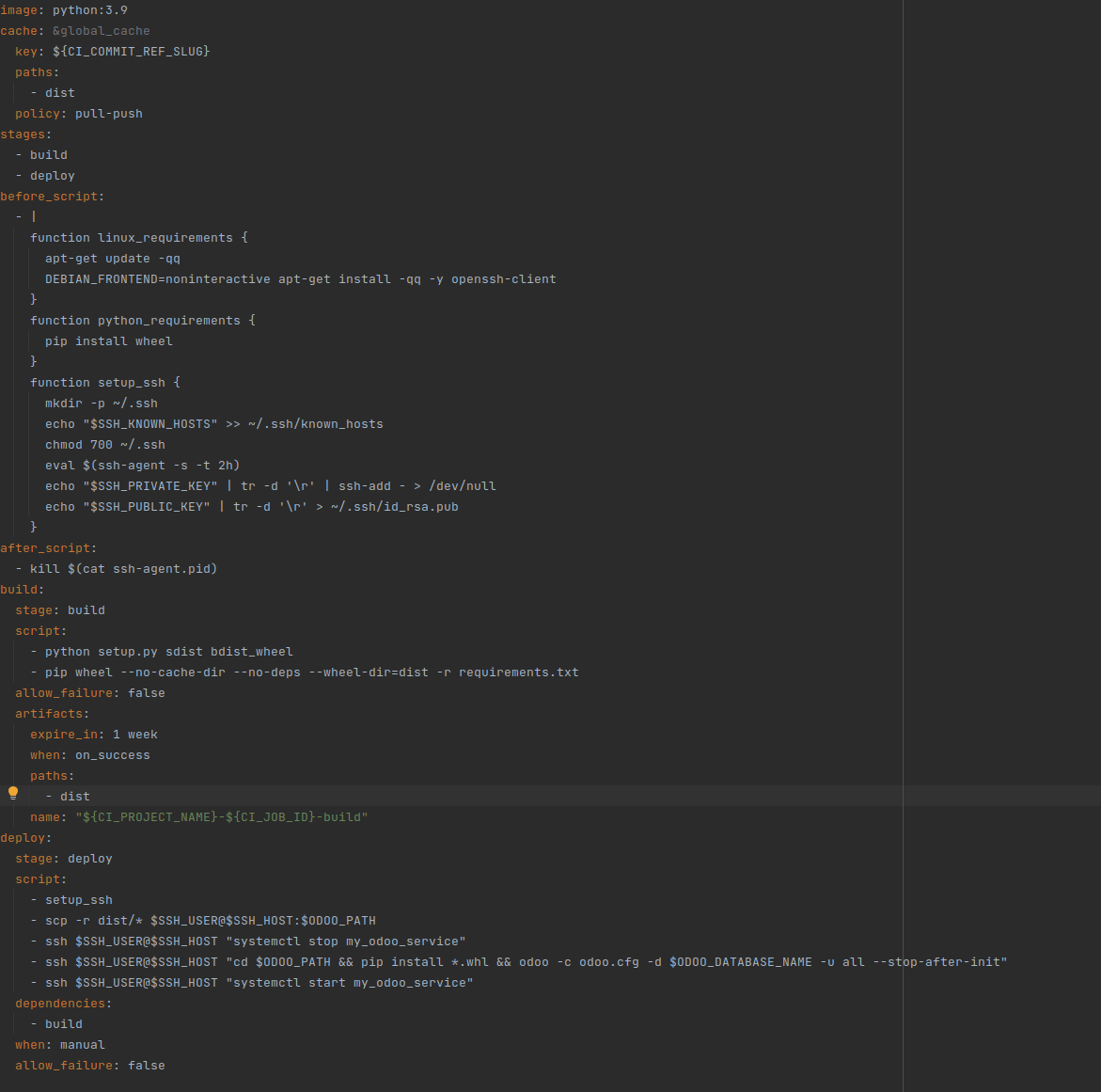Click the '- |' block scalar indicator
Viewport: 1101px width, 1092px height.
(x=26, y=217)
